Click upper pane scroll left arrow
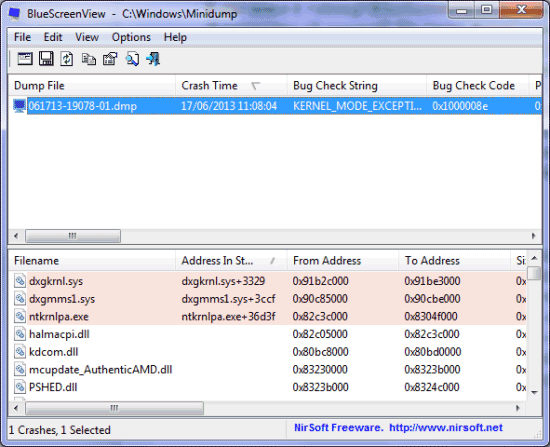Screen dimensions: 550x447 (x=16, y=236)
